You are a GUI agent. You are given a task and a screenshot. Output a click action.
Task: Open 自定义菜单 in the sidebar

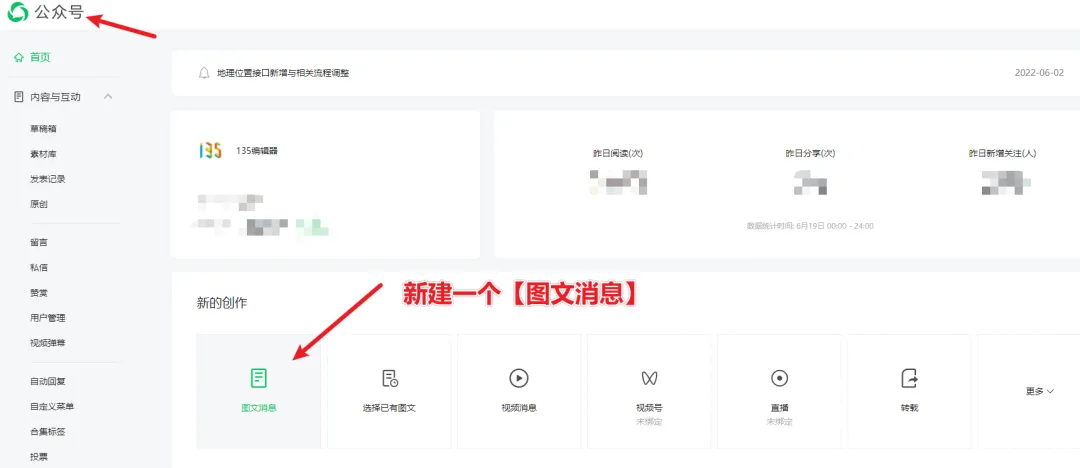(x=52, y=407)
